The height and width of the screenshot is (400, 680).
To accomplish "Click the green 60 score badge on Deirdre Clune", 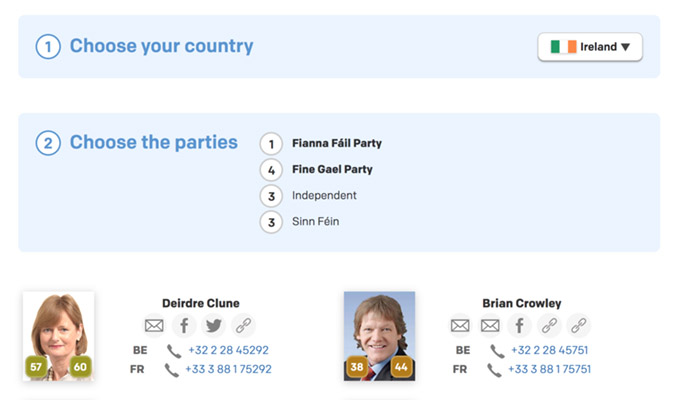I will coord(80,367).
